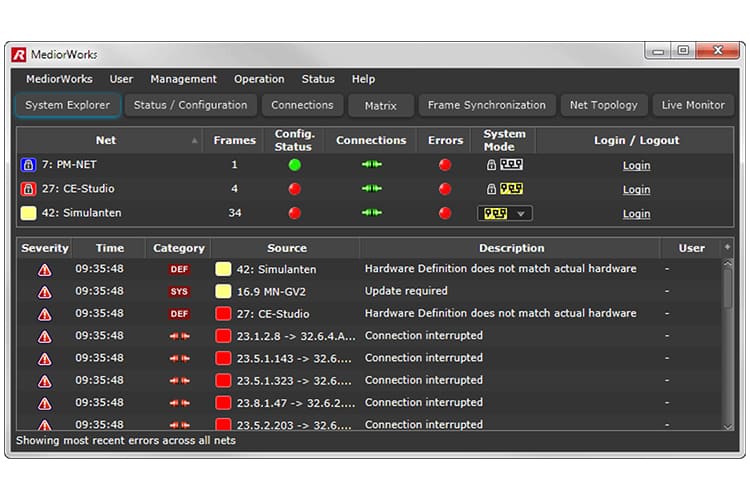Click yellow system mode icon for CE-Studio
The image size is (750, 500).
click(x=511, y=189)
